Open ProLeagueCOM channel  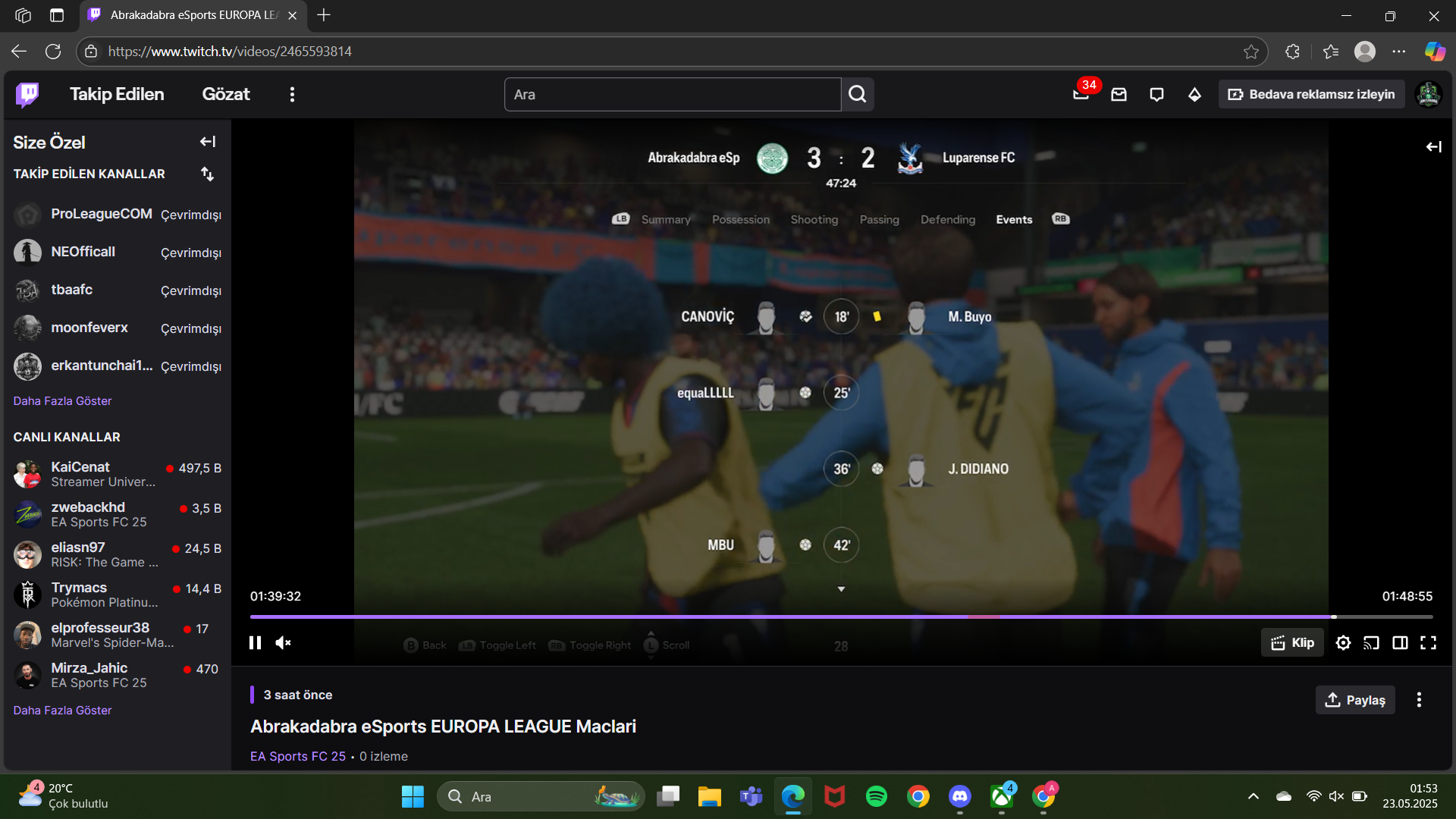[118, 215]
